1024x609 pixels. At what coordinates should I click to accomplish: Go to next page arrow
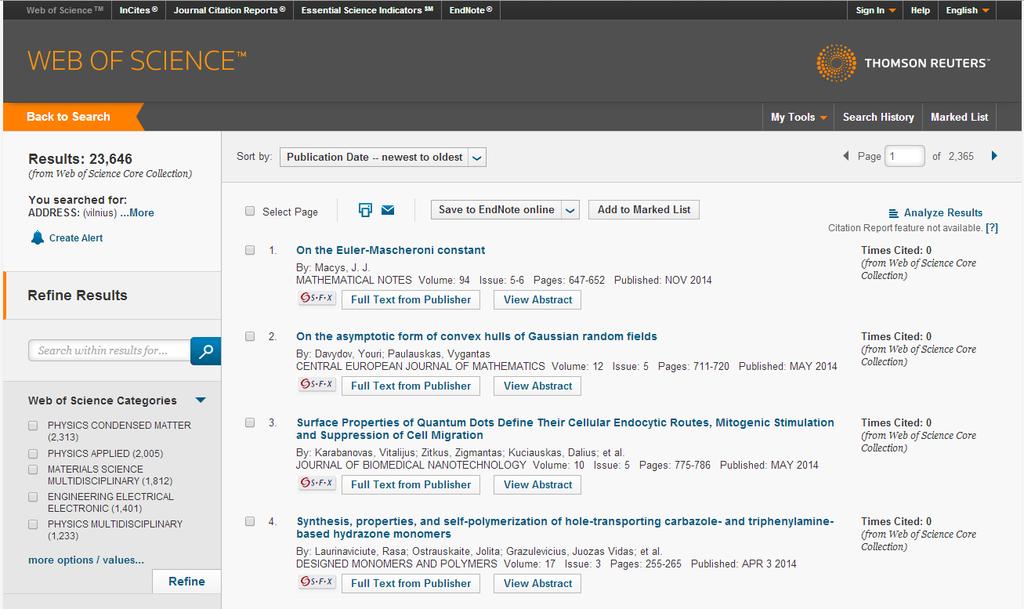click(994, 155)
